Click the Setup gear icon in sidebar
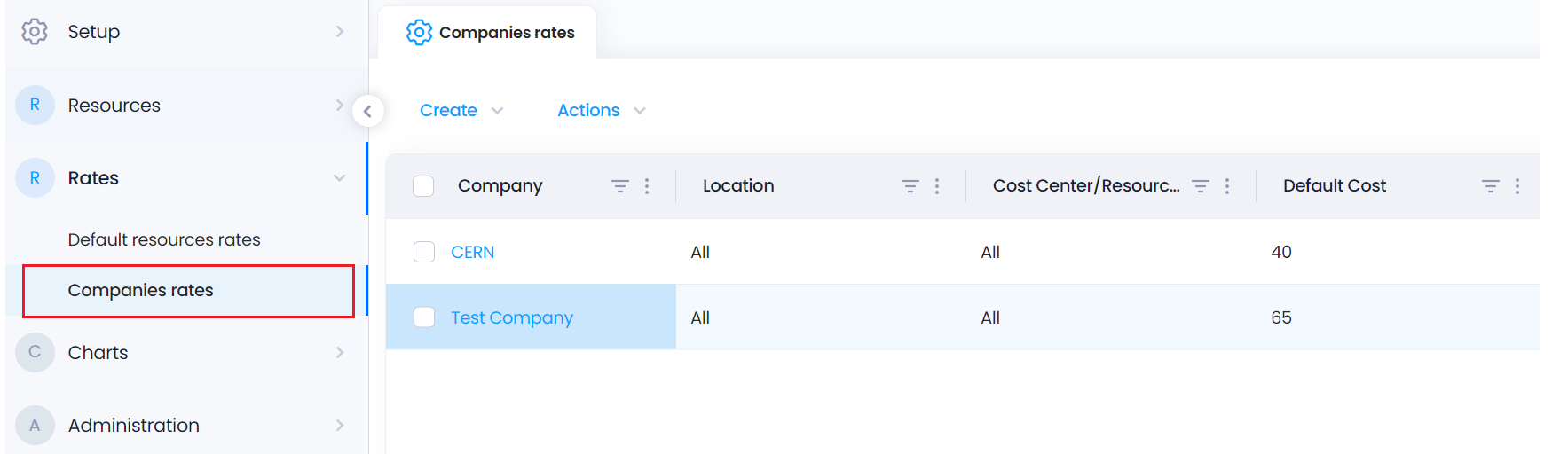 click(x=35, y=31)
